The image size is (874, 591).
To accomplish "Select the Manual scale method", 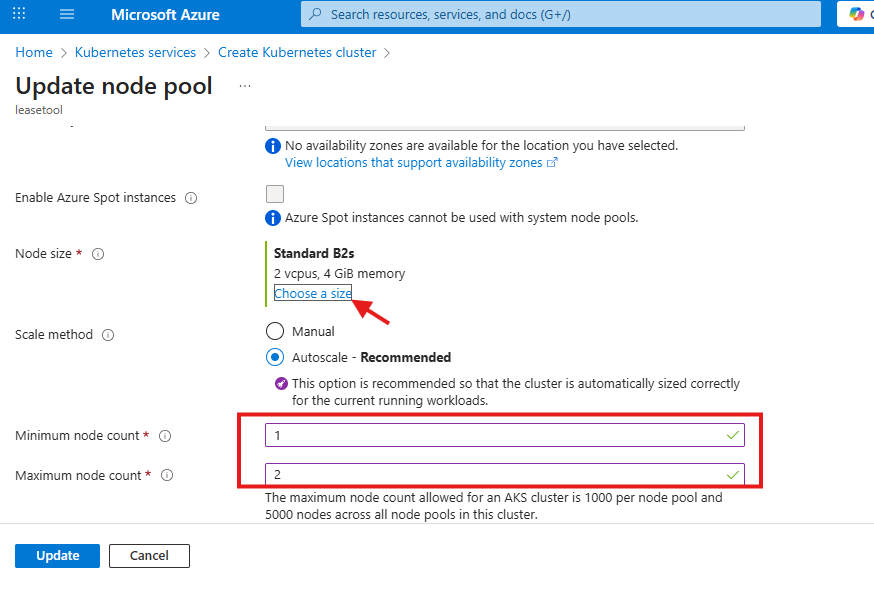I will (x=275, y=330).
